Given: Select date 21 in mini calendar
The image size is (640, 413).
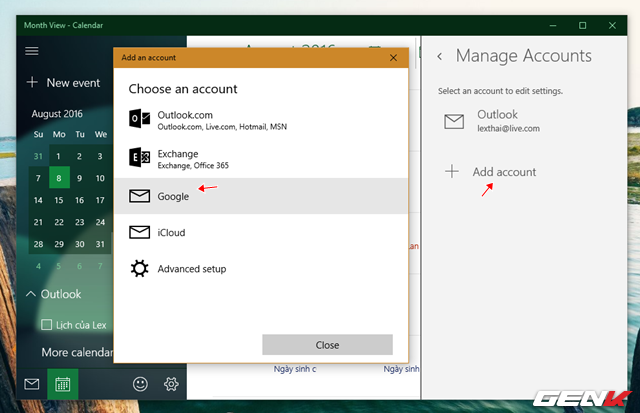Looking at the screenshot, I should coord(38,222).
